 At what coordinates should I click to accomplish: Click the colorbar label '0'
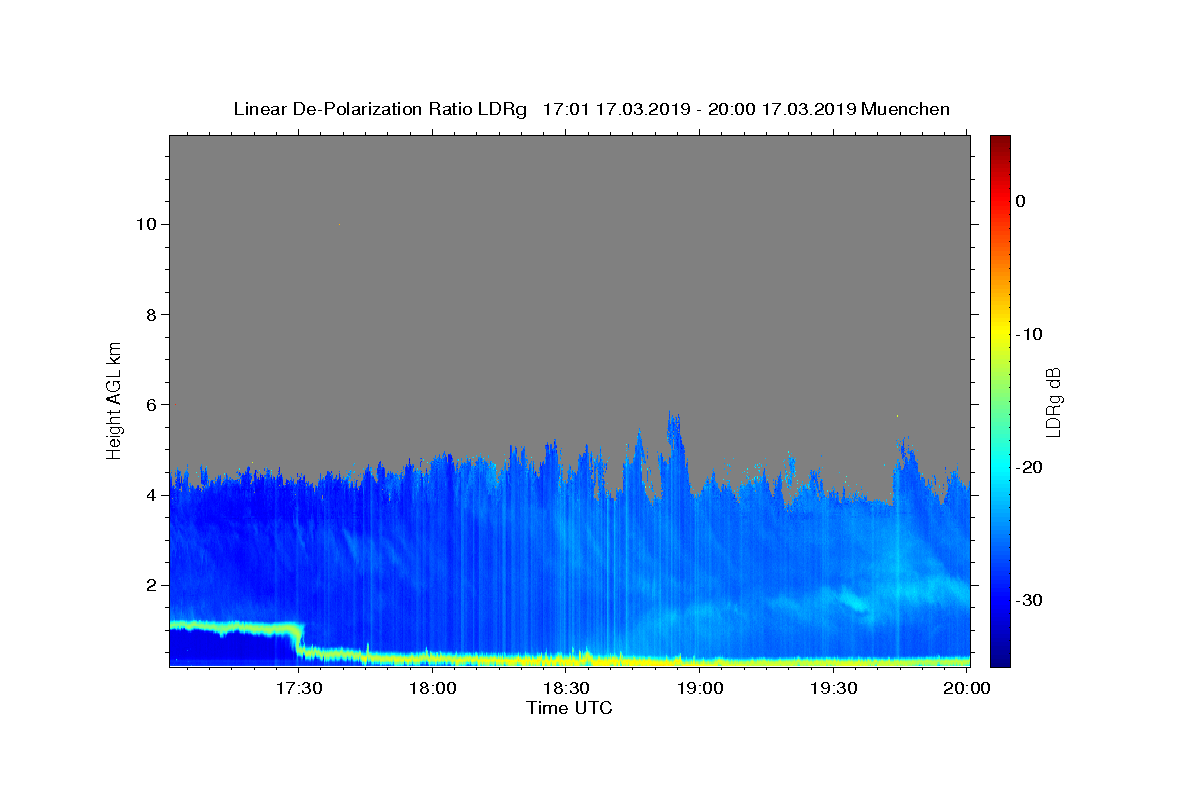click(1021, 201)
